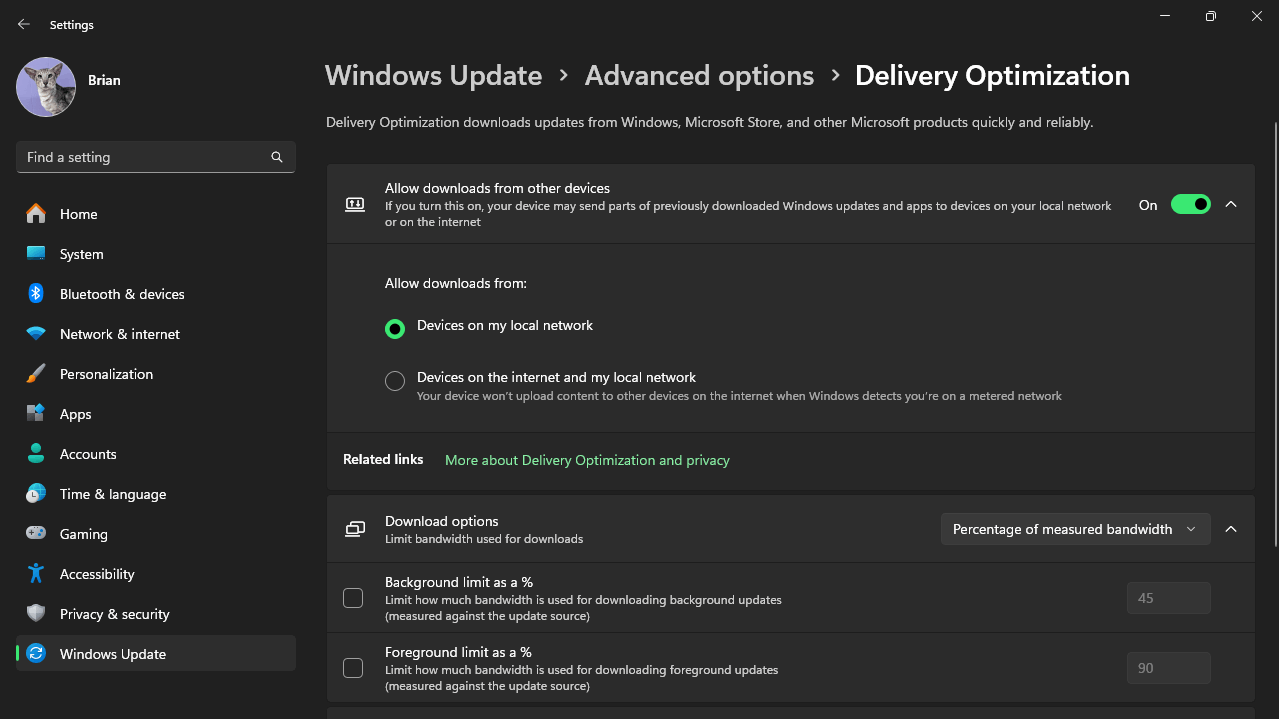The image size is (1279, 719).
Task: Click the Apps icon in sidebar
Action: [x=36, y=414]
